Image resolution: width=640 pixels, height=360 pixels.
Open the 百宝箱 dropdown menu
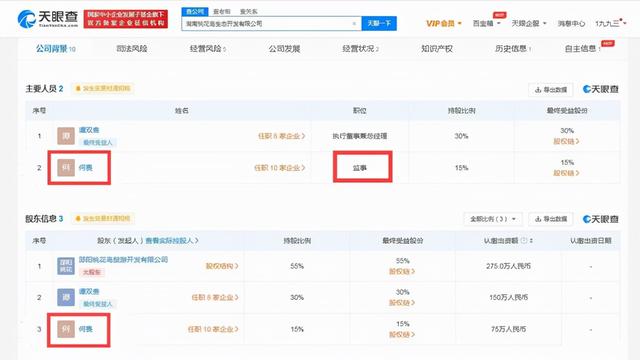(486, 23)
